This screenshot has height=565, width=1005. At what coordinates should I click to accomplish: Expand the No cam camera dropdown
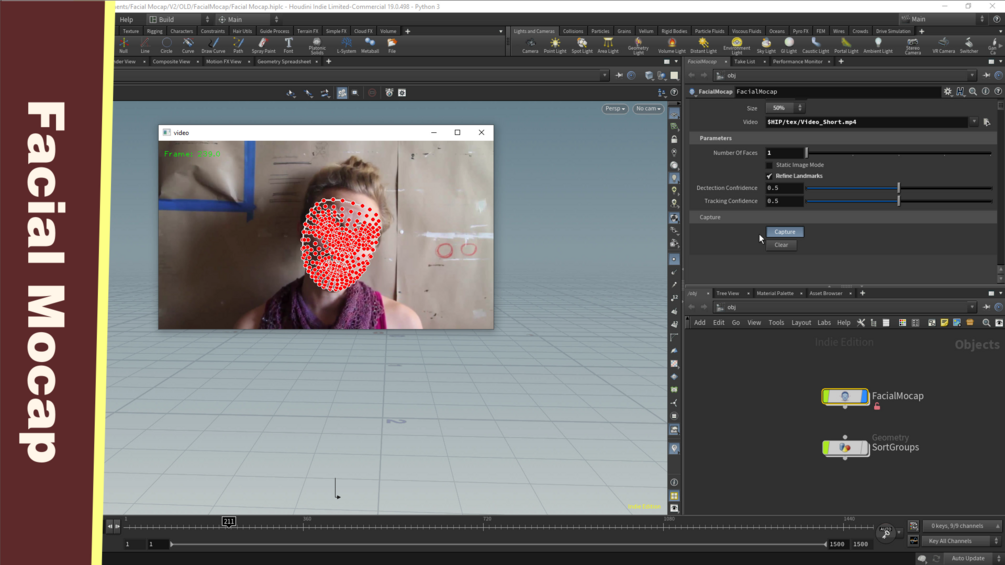(x=648, y=109)
